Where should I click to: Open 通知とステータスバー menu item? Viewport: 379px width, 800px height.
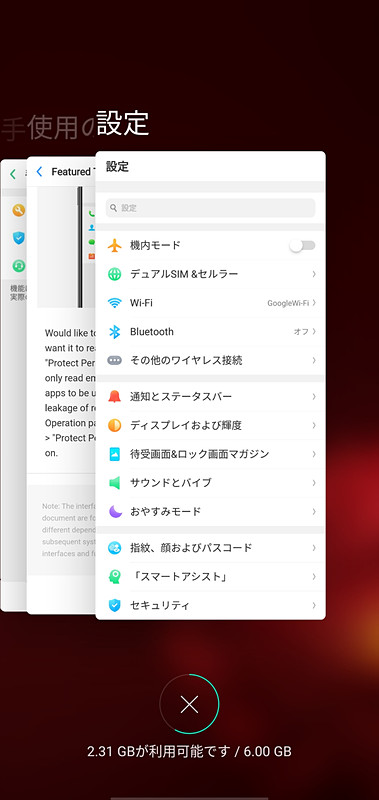pos(210,397)
